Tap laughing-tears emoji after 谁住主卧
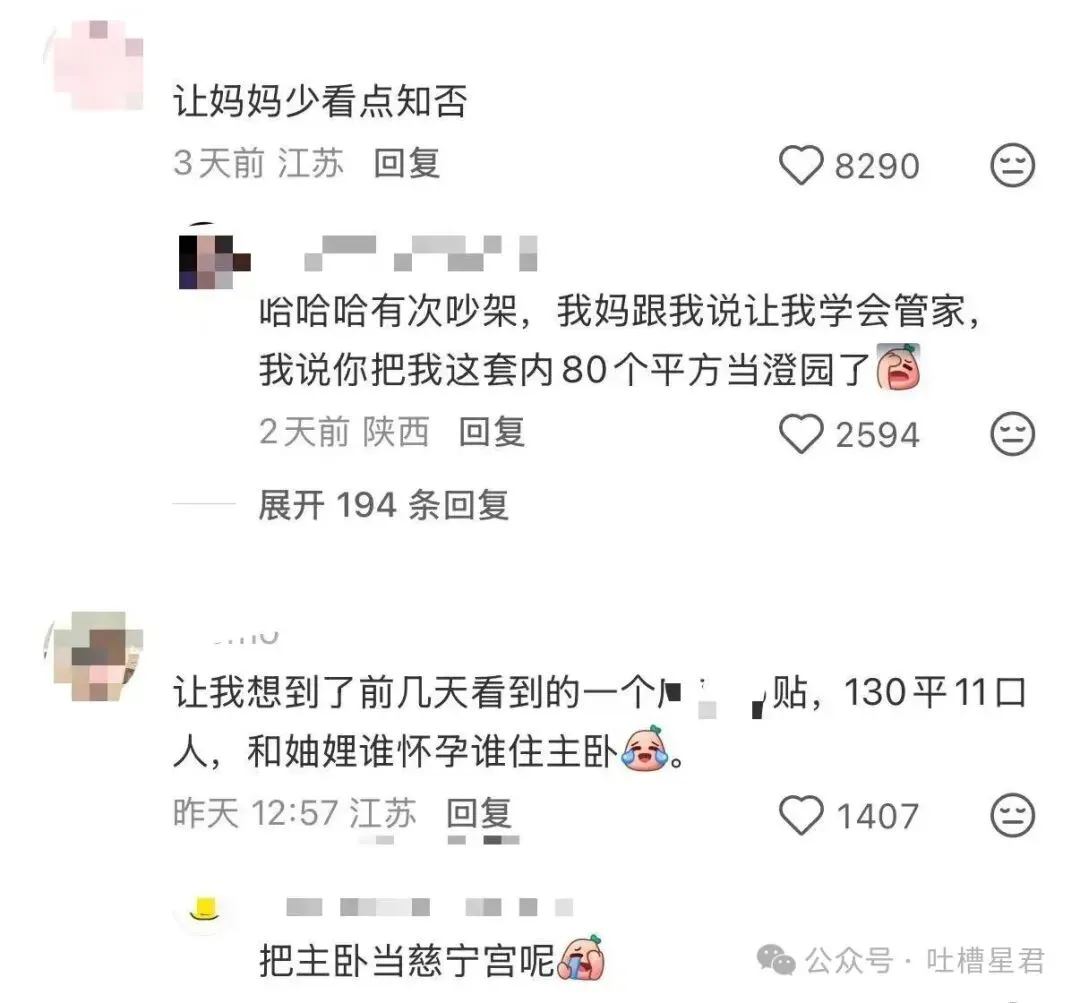 [x=645, y=749]
